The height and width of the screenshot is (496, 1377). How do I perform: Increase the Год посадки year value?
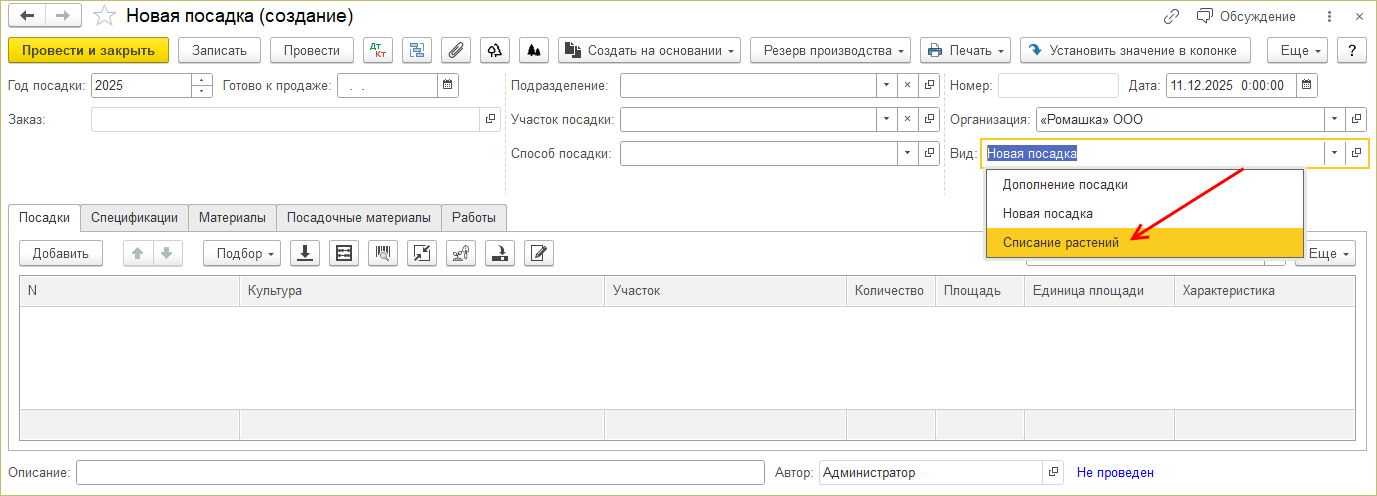click(202, 80)
